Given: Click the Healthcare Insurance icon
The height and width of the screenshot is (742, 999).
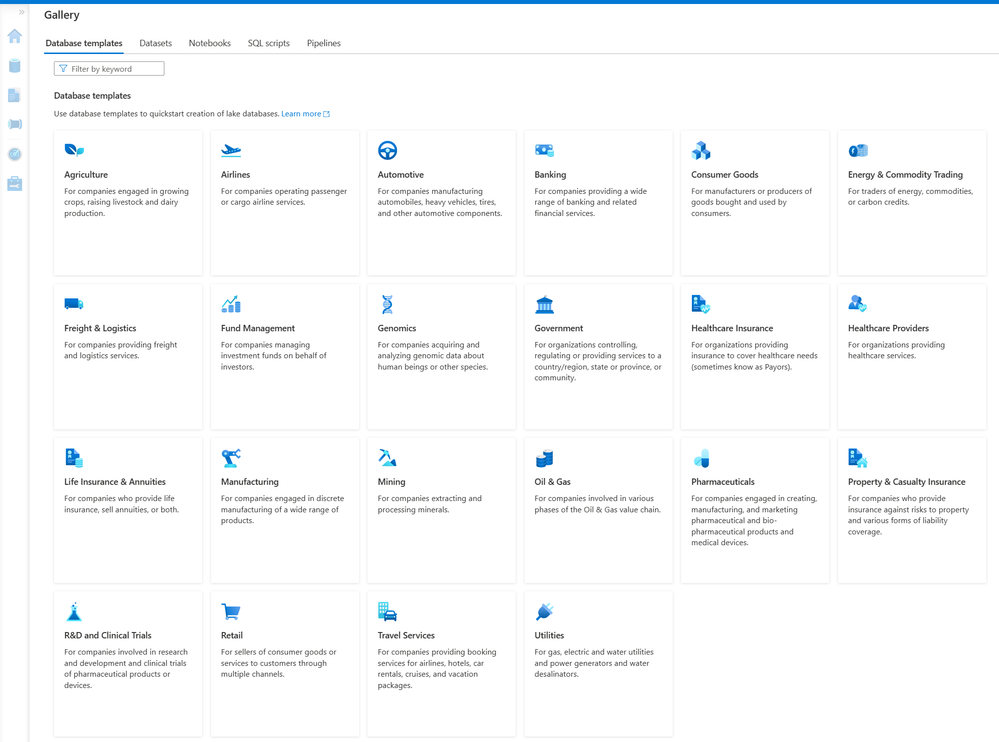Looking at the screenshot, I should (x=701, y=304).
